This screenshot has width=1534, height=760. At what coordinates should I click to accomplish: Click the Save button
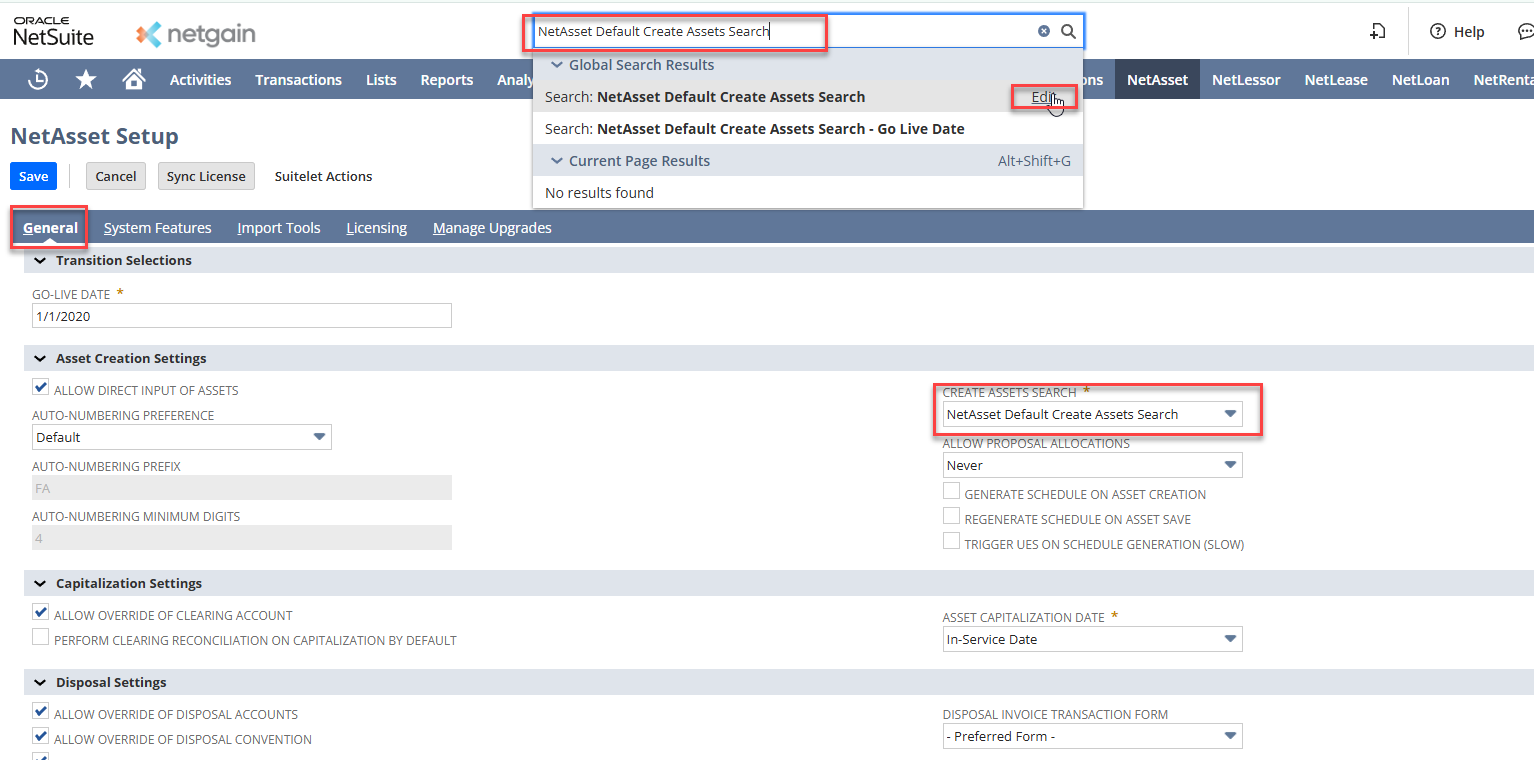point(33,176)
